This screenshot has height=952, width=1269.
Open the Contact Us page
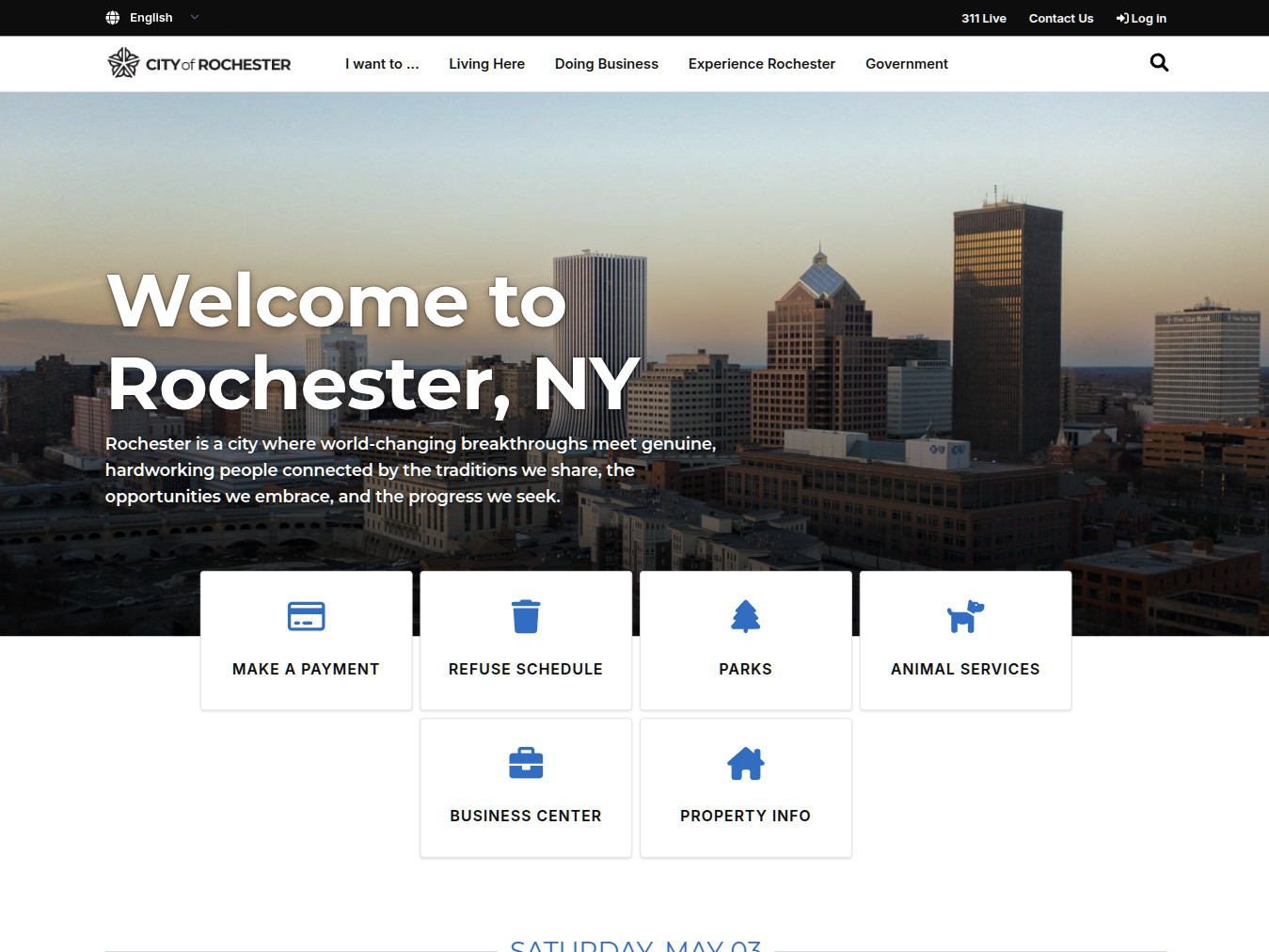click(1061, 18)
